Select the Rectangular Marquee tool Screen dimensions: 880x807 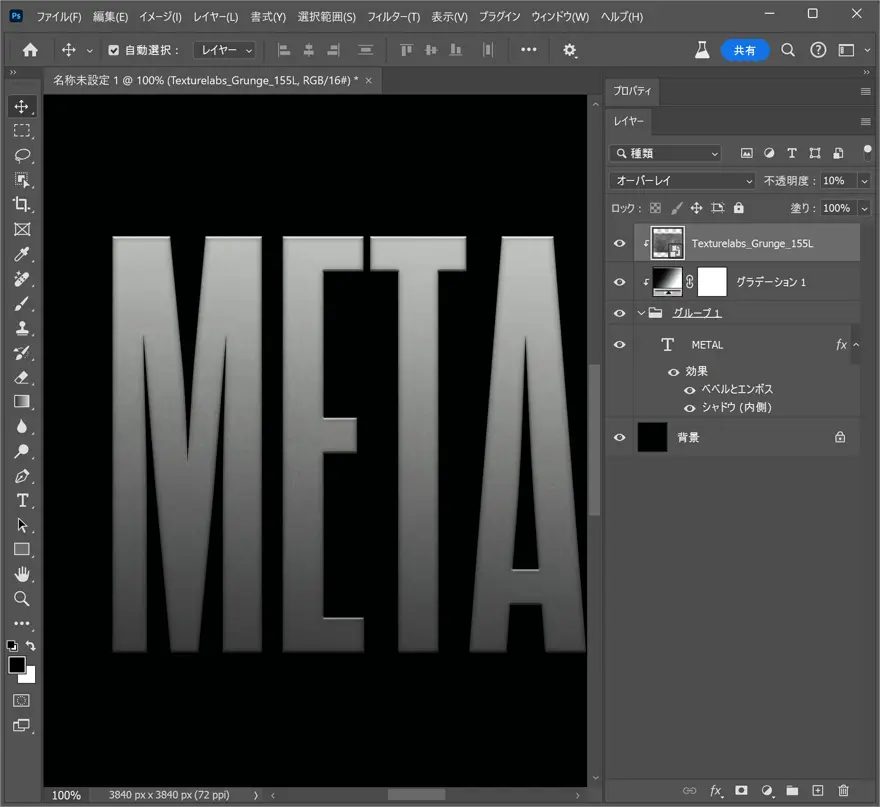tap(21, 131)
